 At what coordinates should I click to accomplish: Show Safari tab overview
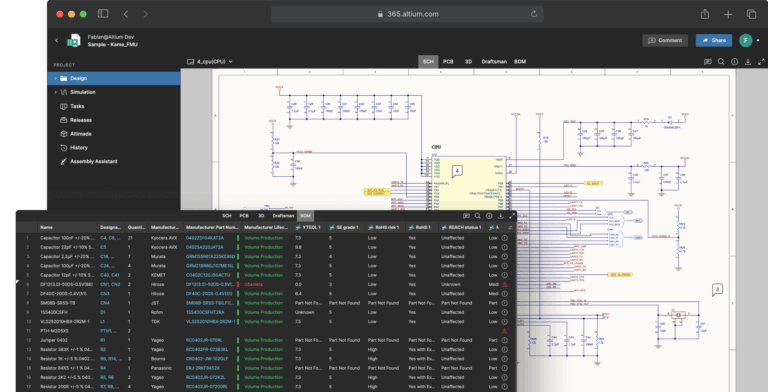(x=751, y=14)
